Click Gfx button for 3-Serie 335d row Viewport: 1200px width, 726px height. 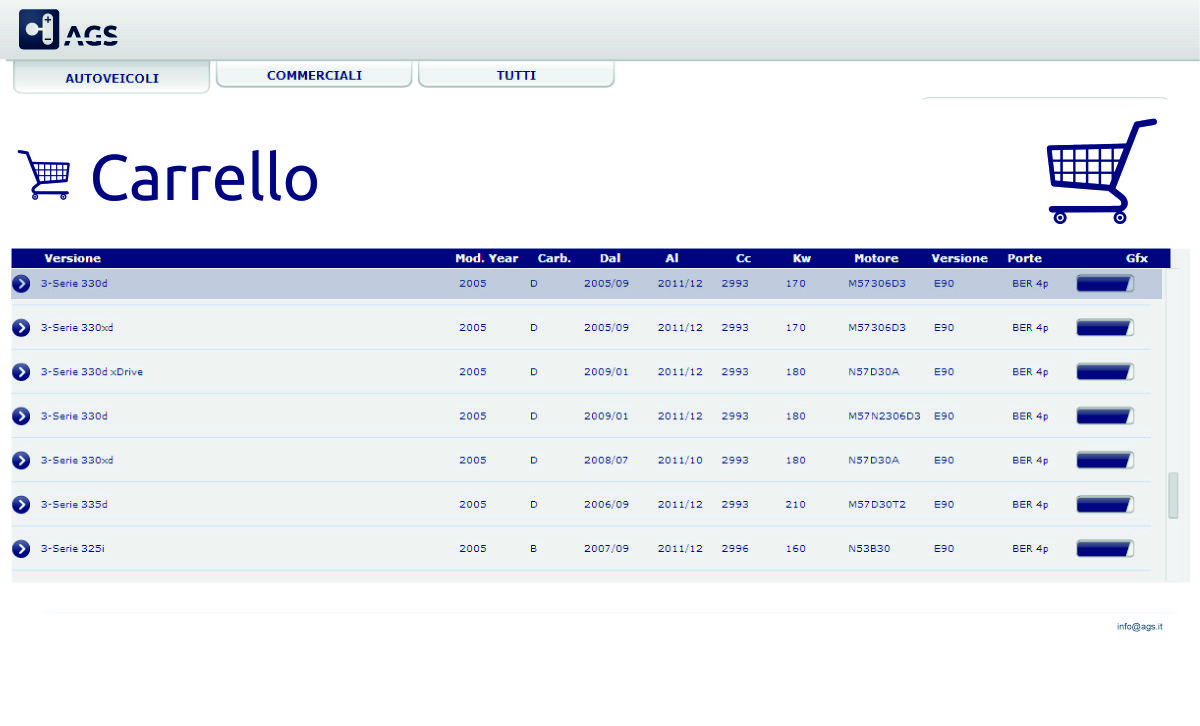click(1105, 505)
